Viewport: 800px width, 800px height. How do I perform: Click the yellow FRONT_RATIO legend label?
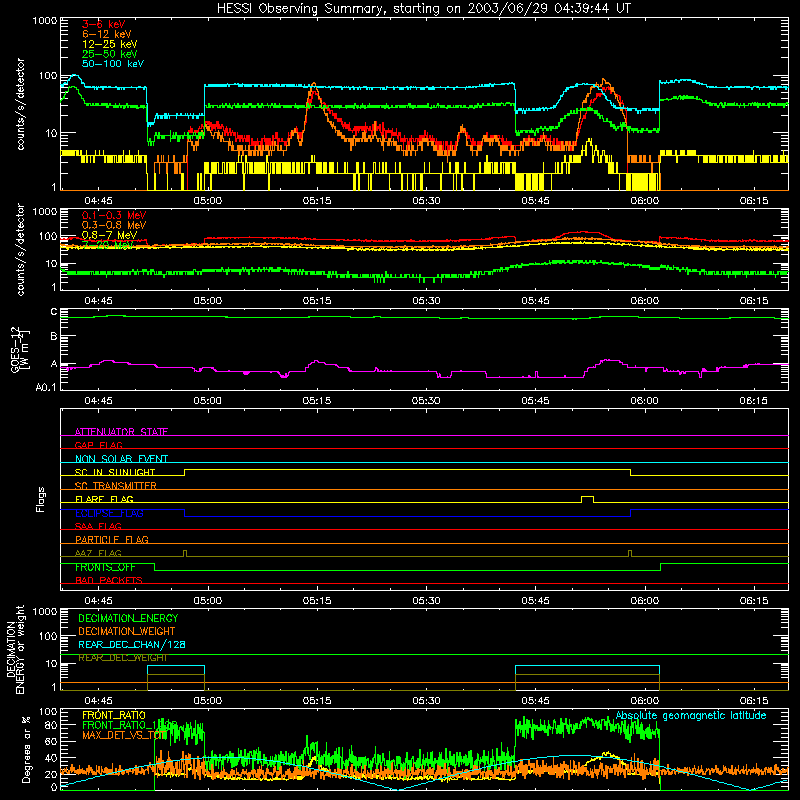[114, 715]
